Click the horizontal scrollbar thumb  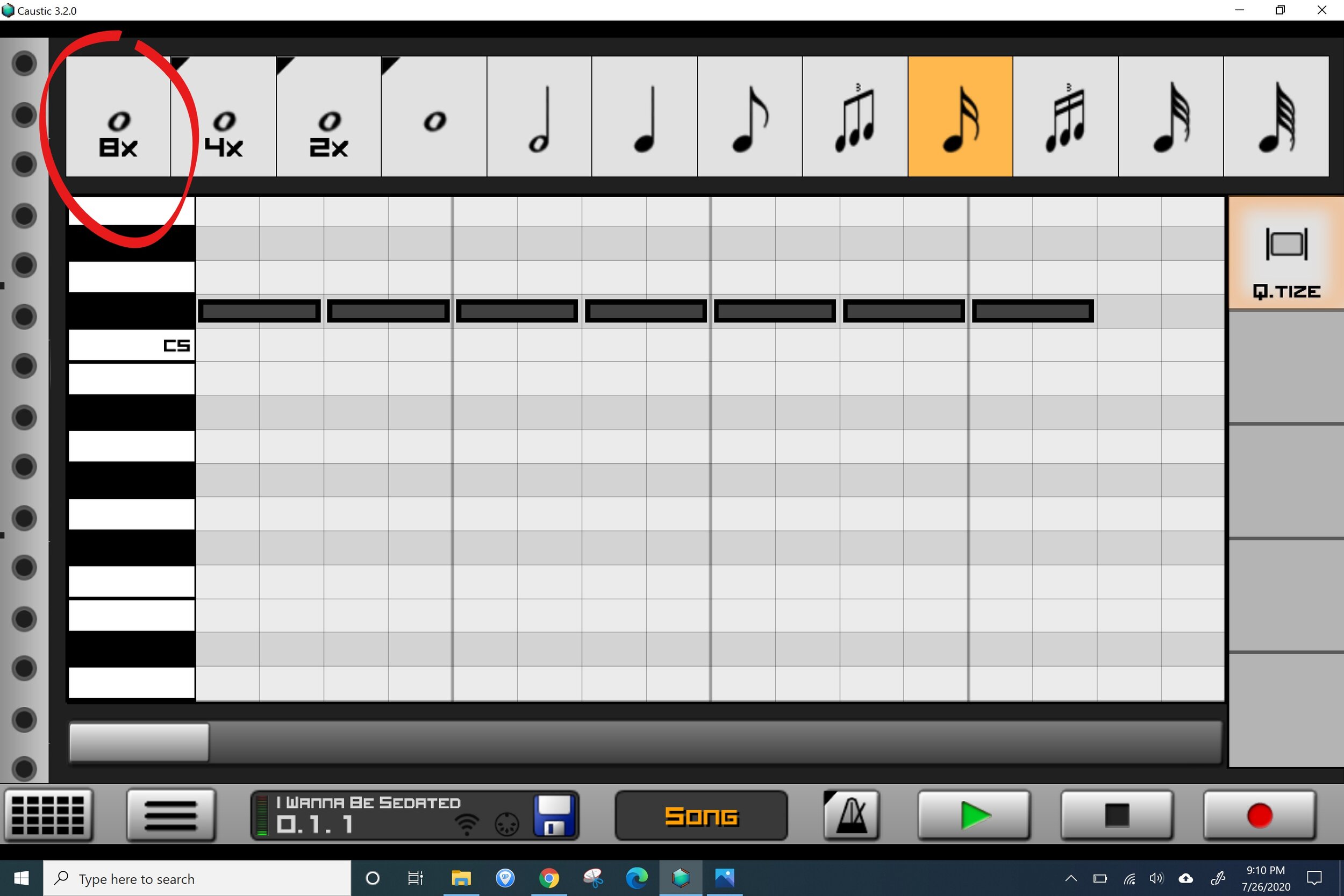pos(139,742)
